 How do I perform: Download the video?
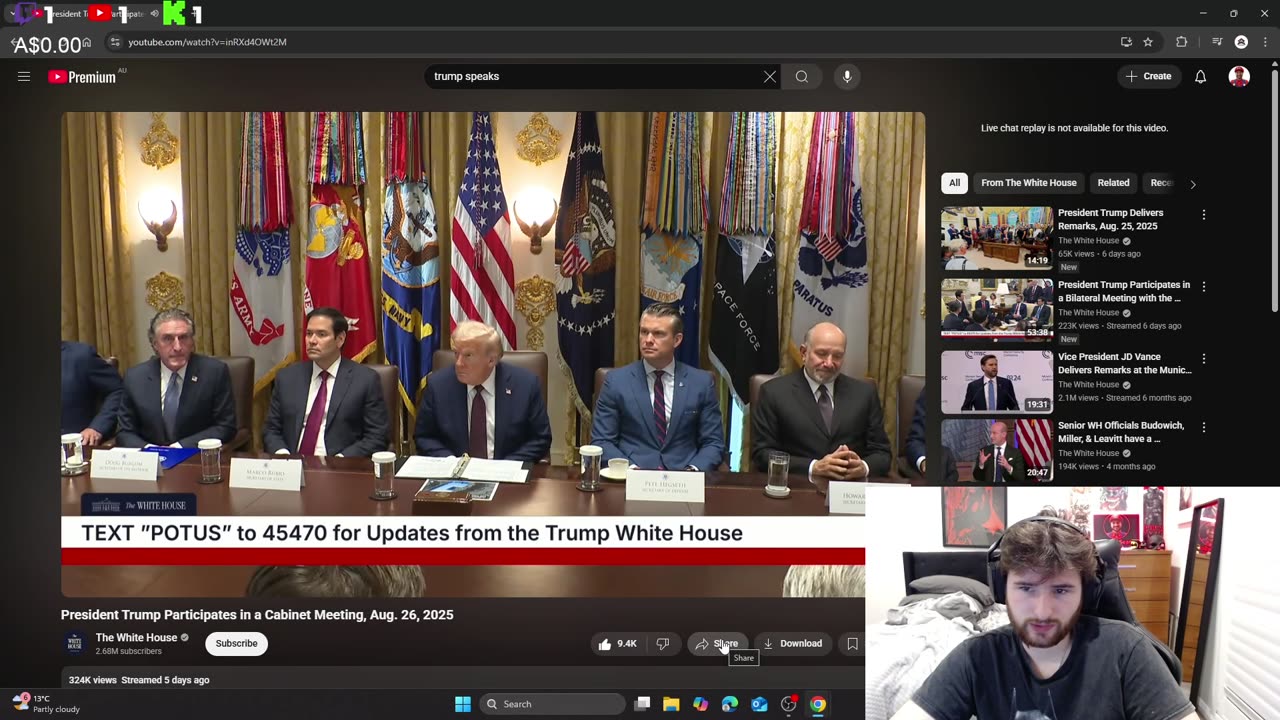793,644
